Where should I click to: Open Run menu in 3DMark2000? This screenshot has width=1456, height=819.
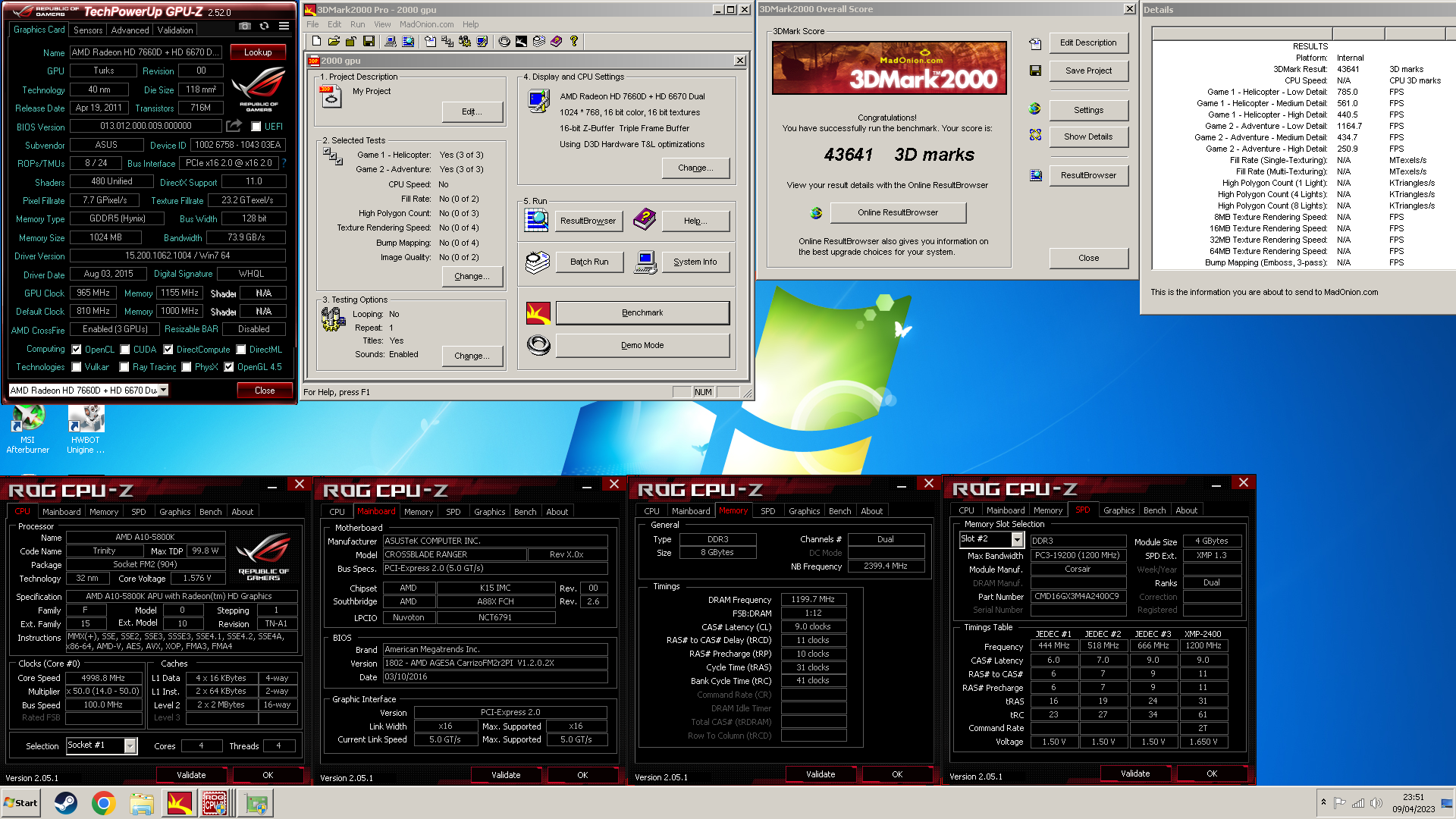[357, 24]
